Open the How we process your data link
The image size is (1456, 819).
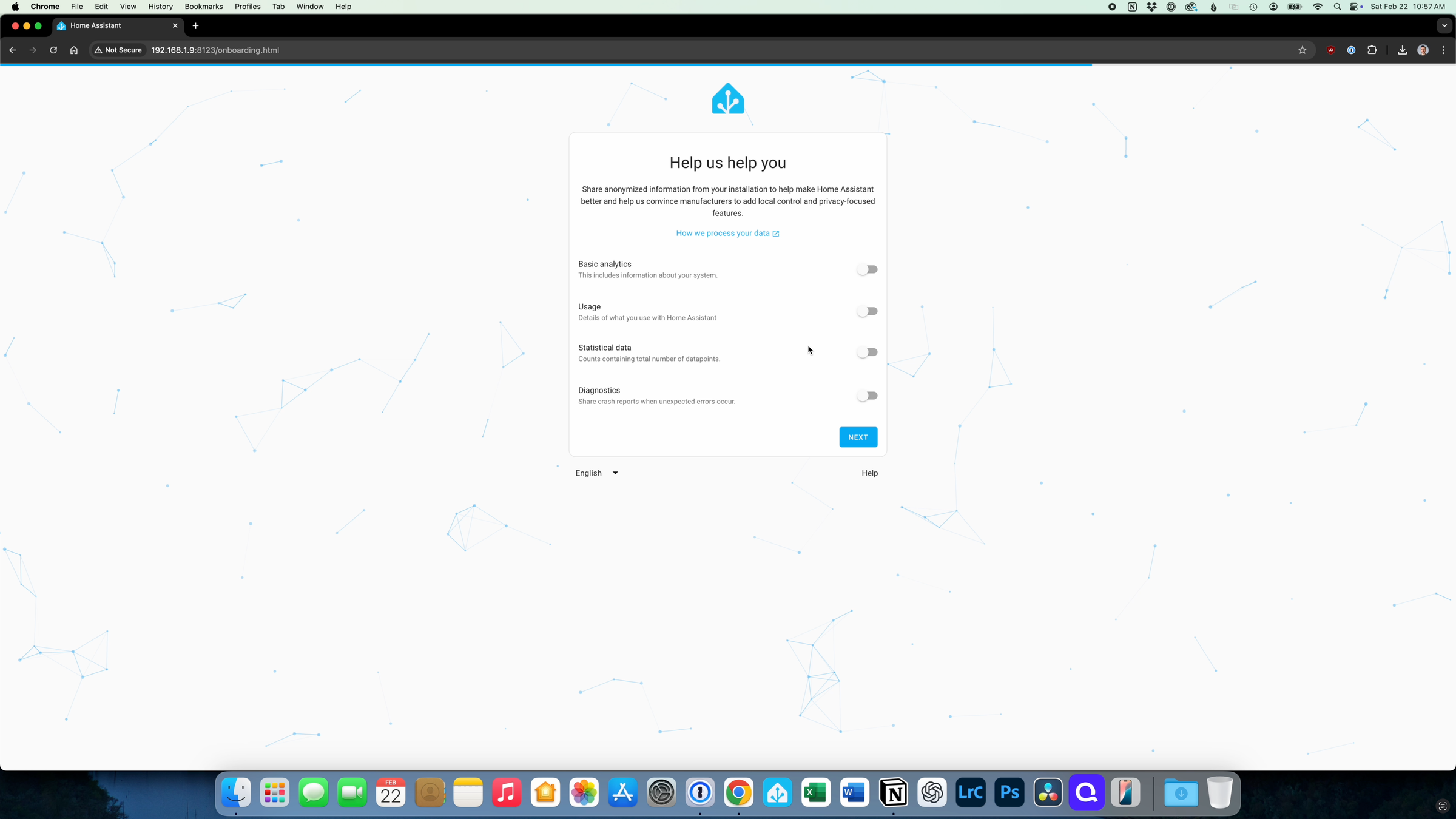(727, 233)
